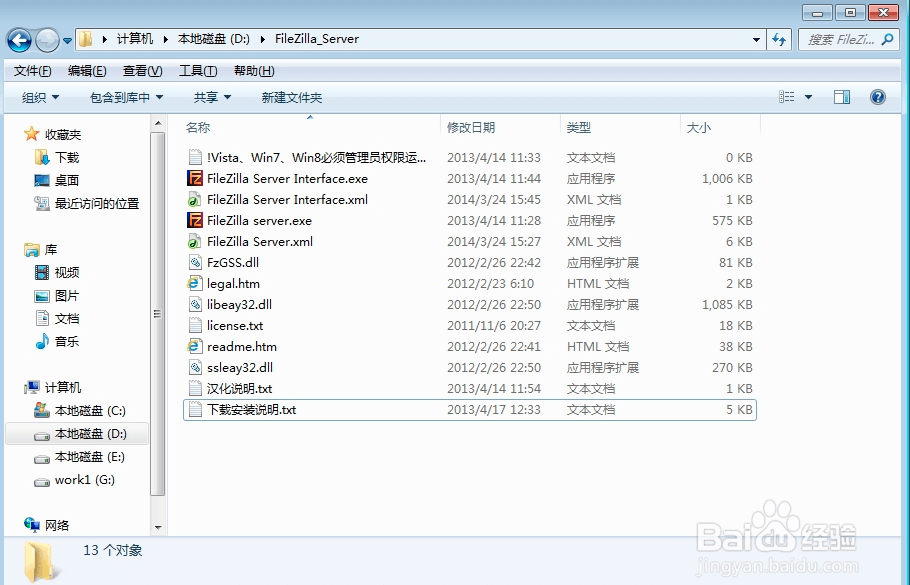Viewport: 910px width, 585px height.
Task: Select the readme.htm file icon
Action: tap(195, 346)
